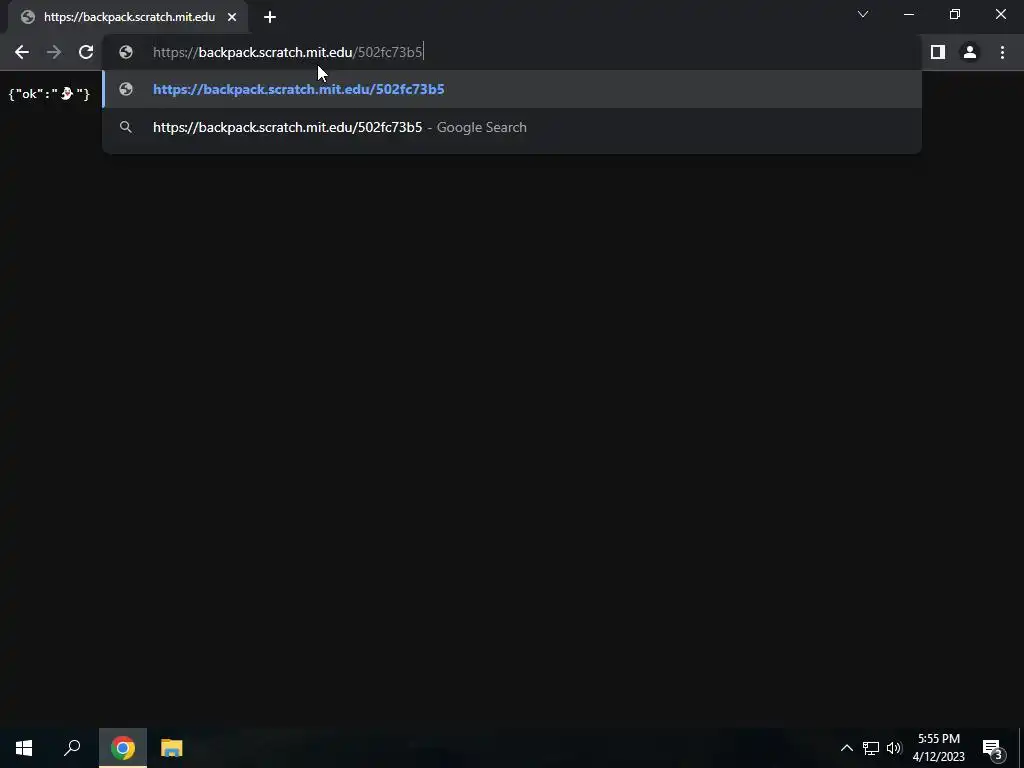This screenshot has height=768, width=1024.
Task: Restore down the Chrome window
Action: coord(955,14)
